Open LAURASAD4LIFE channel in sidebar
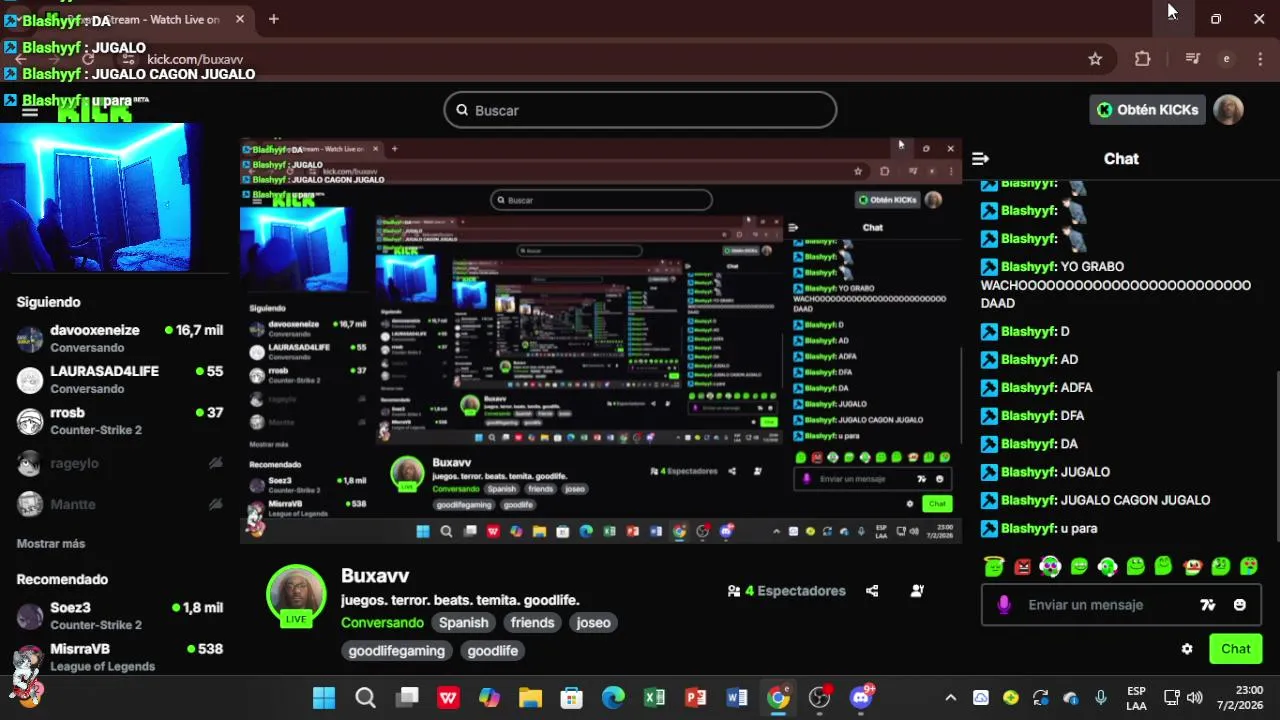 [120, 379]
